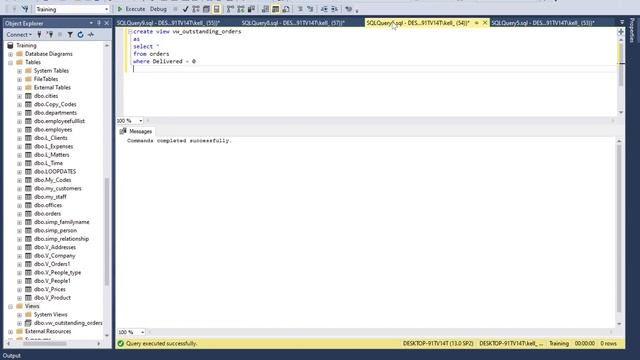Switch output to Results to File
This screenshot has height=360, width=640.
click(x=286, y=9)
